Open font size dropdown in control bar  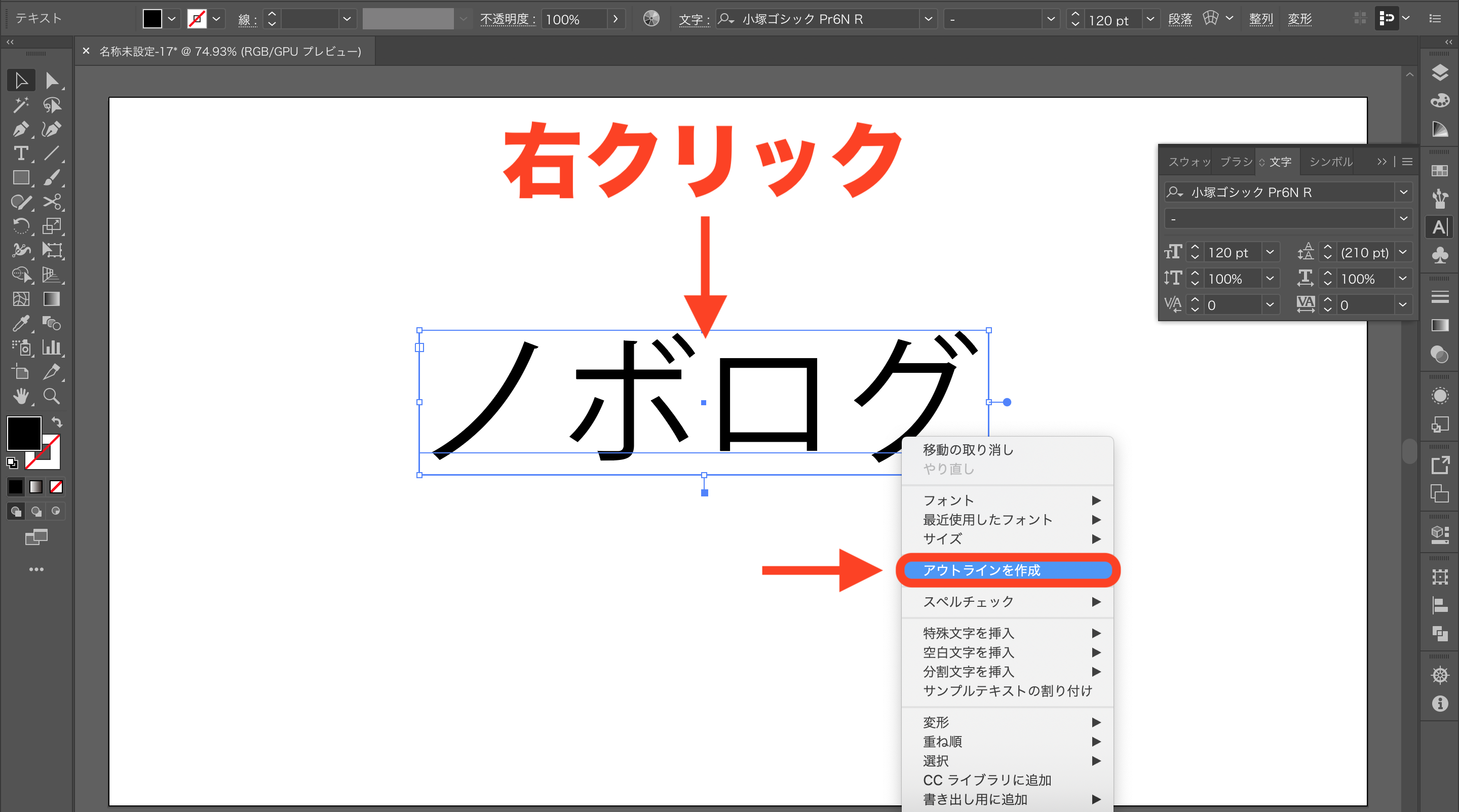[x=1150, y=19]
